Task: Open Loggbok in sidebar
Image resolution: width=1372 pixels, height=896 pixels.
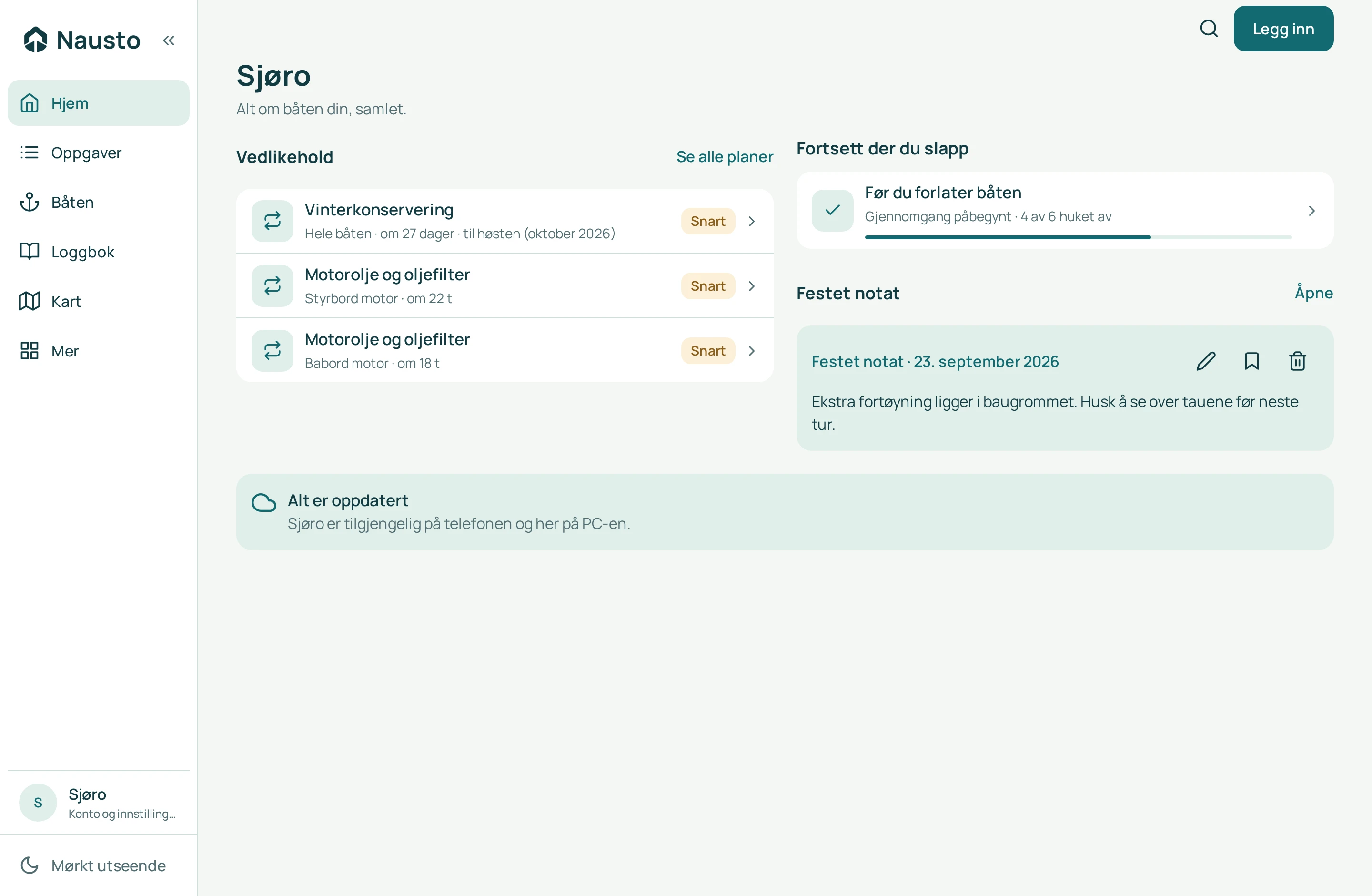Action: point(99,252)
